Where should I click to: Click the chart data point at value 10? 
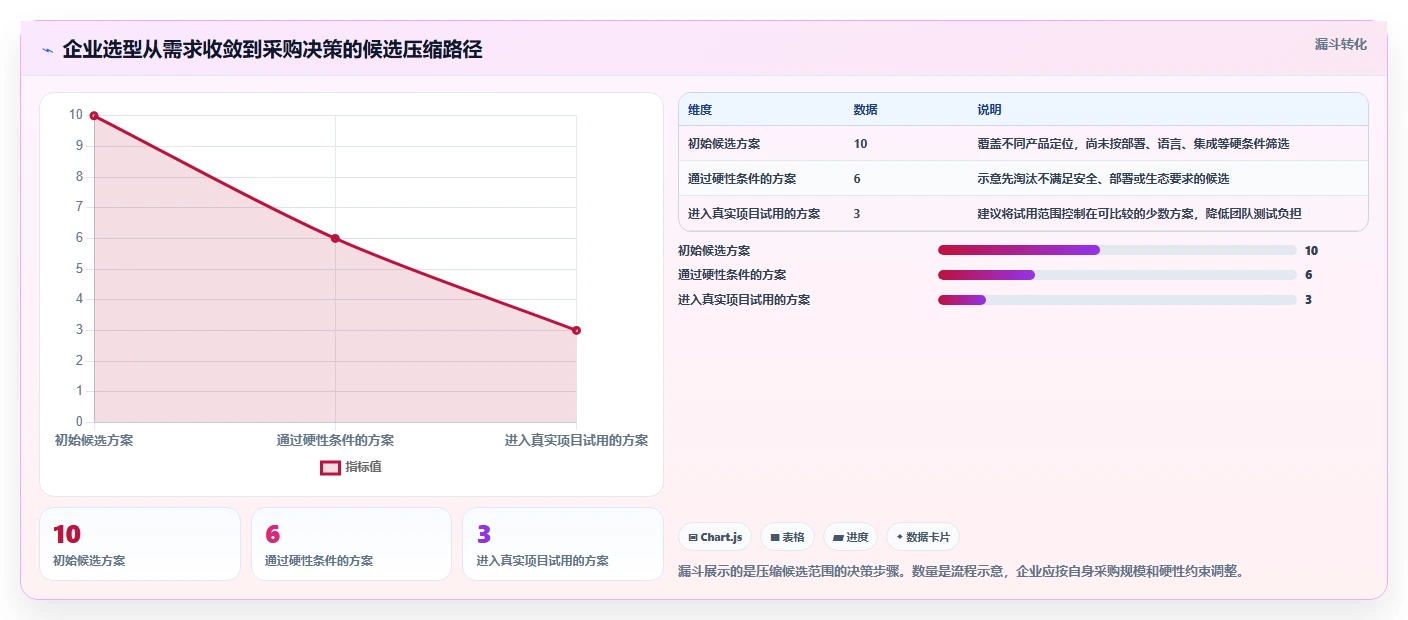[x=94, y=116]
